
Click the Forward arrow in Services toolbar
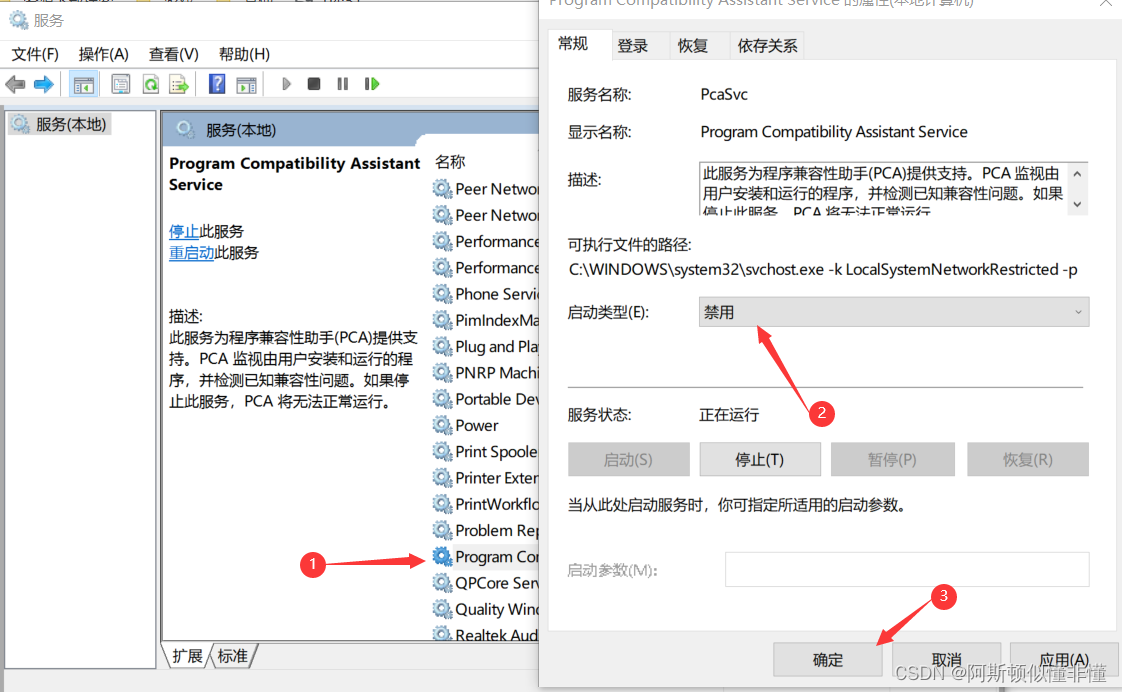pos(44,84)
